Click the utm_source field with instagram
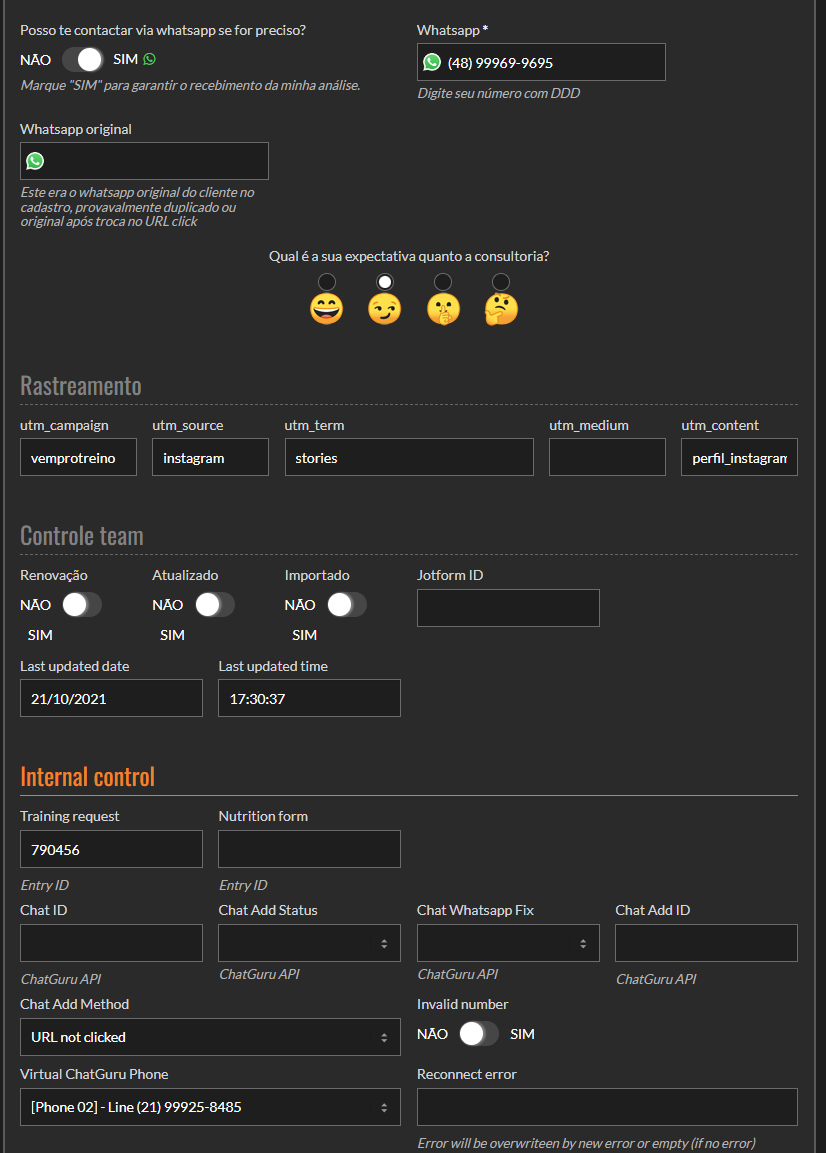The image size is (826, 1153). (x=210, y=457)
